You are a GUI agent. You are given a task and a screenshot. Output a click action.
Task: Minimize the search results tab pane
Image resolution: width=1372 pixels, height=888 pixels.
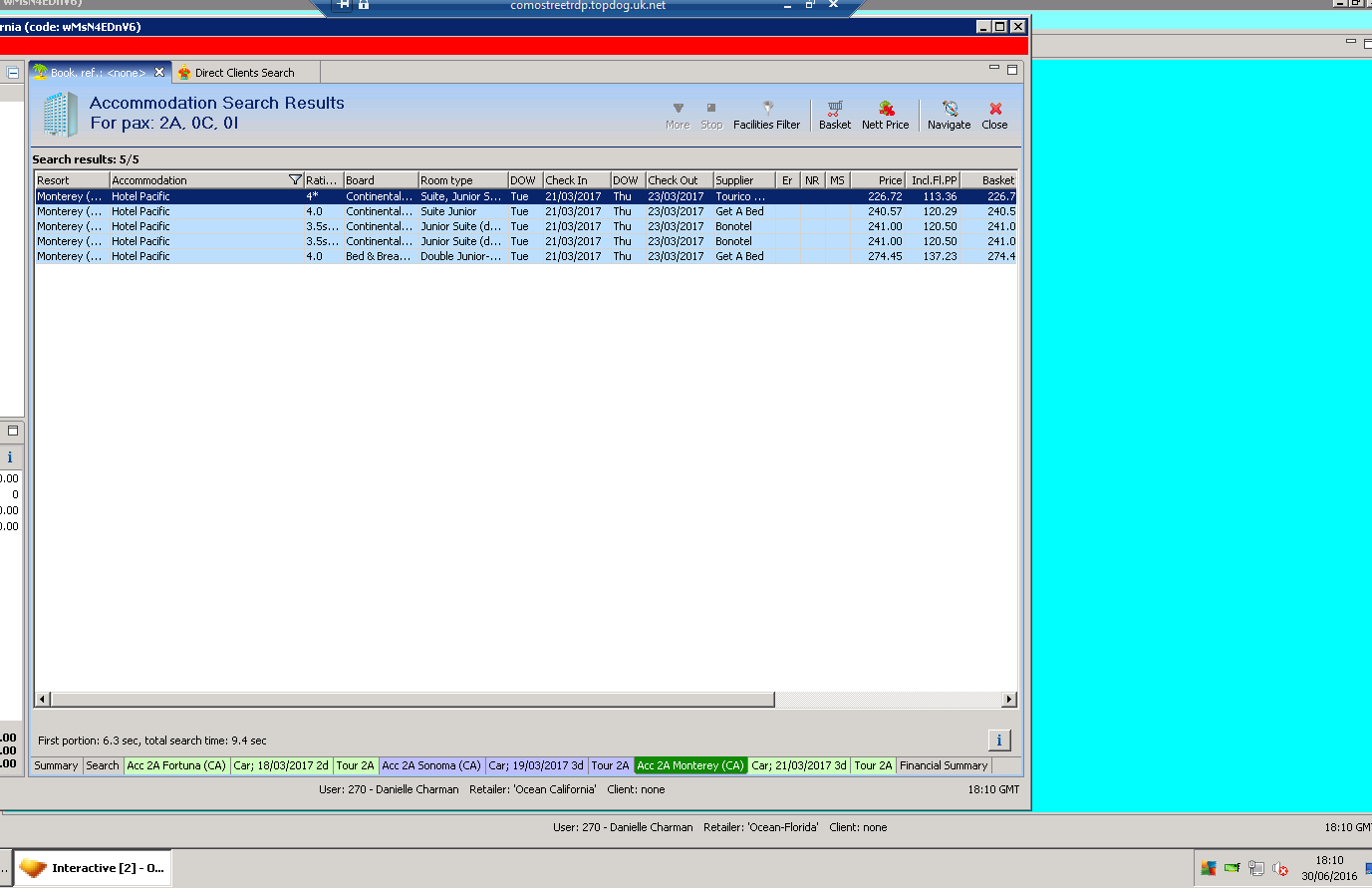click(x=993, y=68)
